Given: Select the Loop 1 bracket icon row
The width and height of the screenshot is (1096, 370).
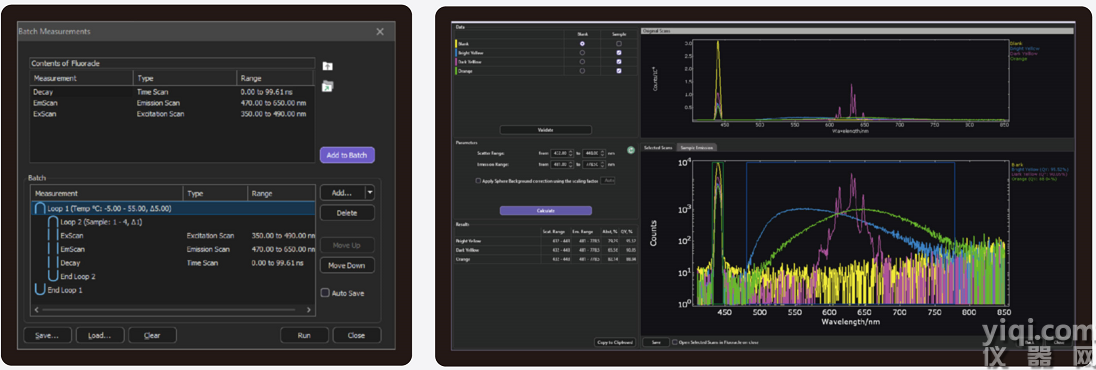Looking at the screenshot, I should [173, 208].
